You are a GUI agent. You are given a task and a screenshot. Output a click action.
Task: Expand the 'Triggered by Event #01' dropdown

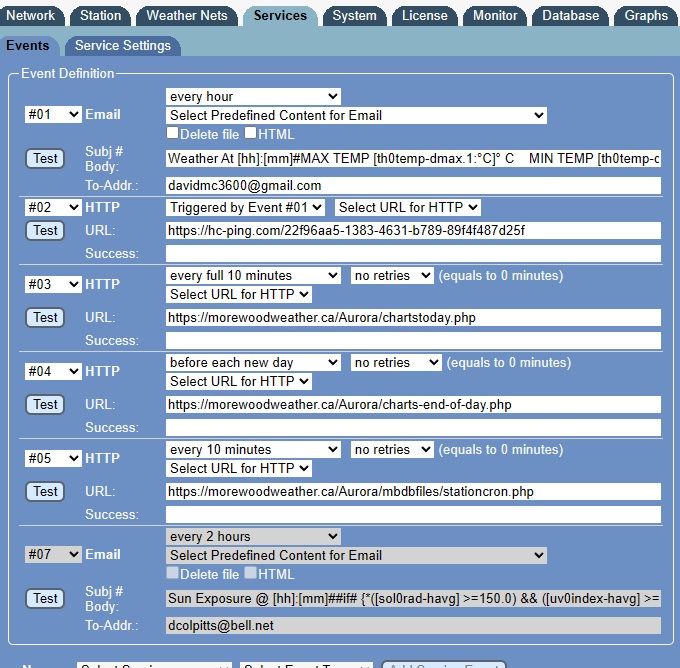246,207
